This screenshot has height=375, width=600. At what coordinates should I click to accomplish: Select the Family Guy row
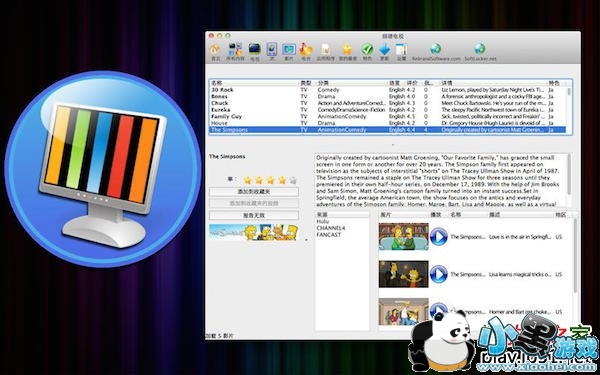[388, 116]
